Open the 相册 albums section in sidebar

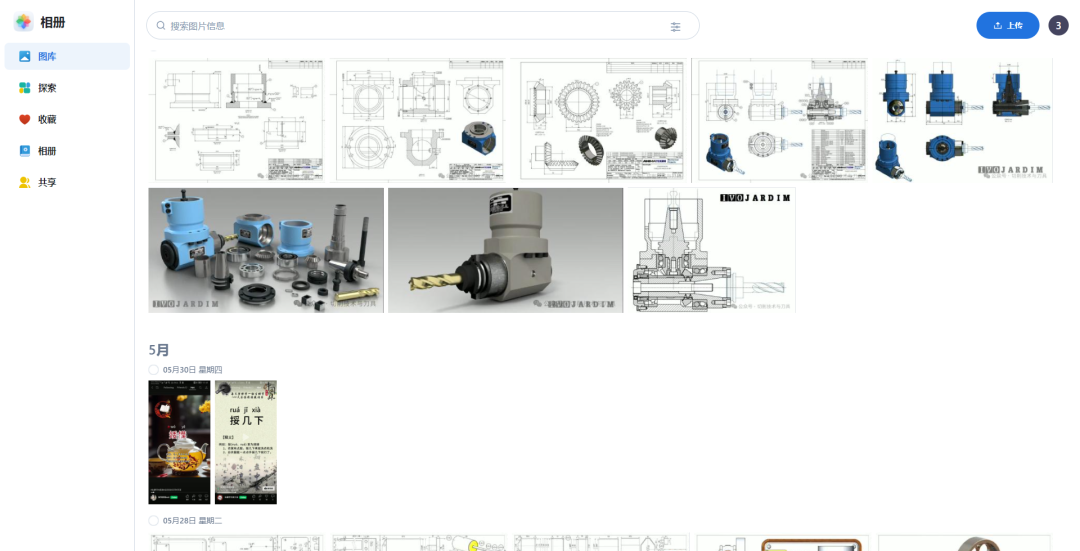pos(67,151)
